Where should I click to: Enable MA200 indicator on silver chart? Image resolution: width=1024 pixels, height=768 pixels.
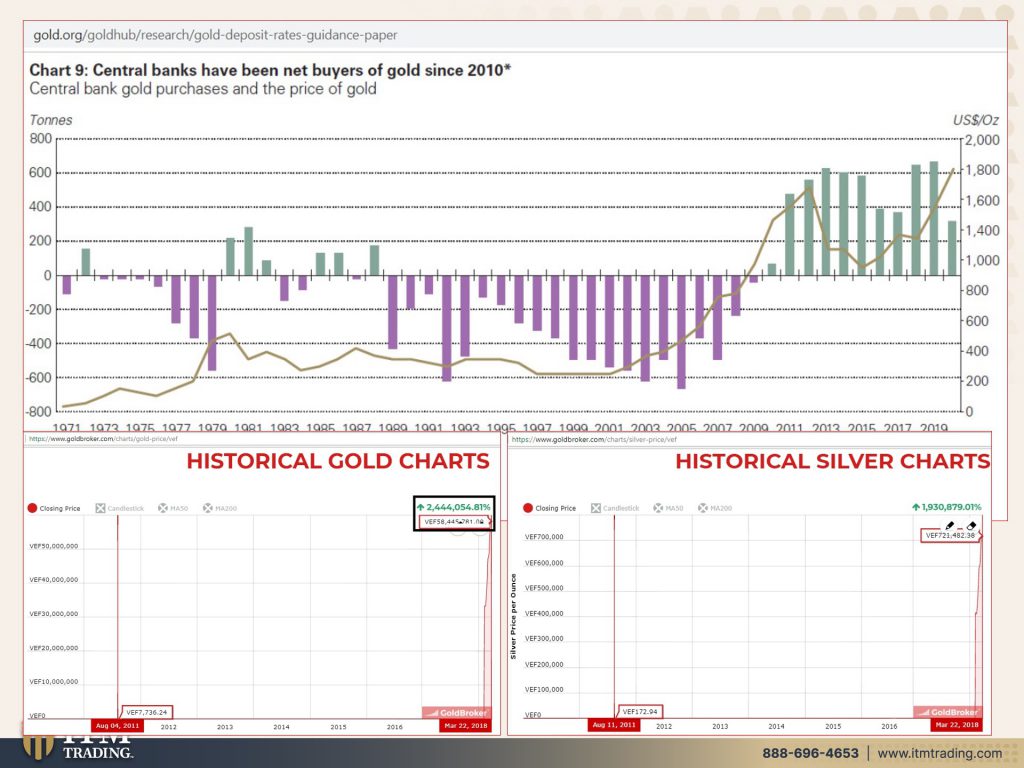pos(715,508)
